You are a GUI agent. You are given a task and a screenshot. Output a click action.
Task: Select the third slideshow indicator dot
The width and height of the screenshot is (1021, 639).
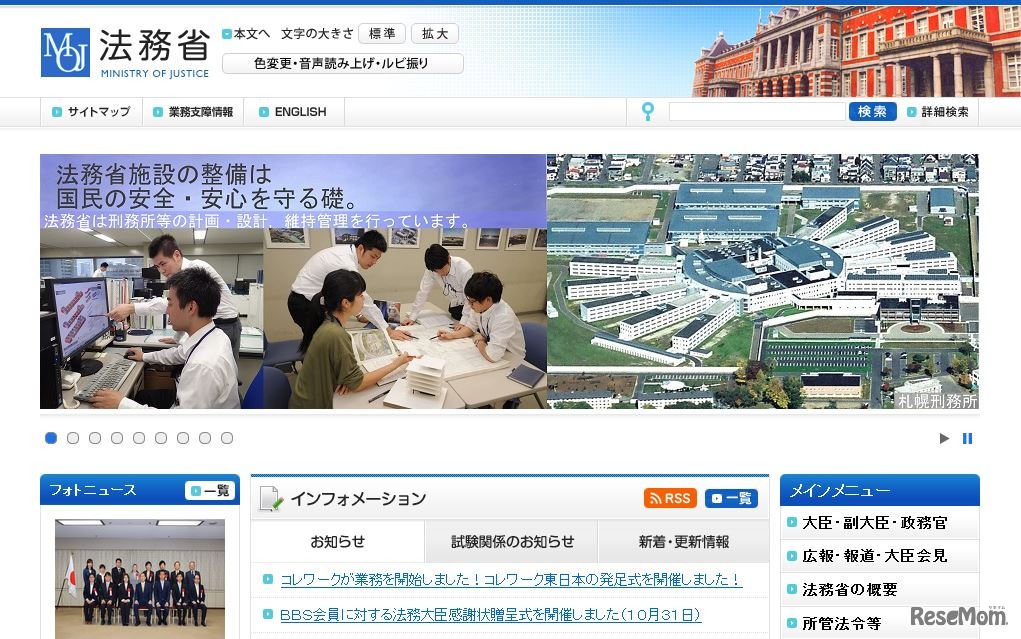pos(95,438)
